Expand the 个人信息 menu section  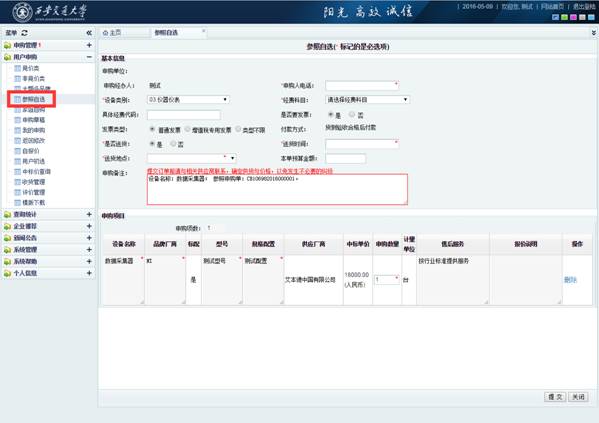pyautogui.click(x=89, y=273)
